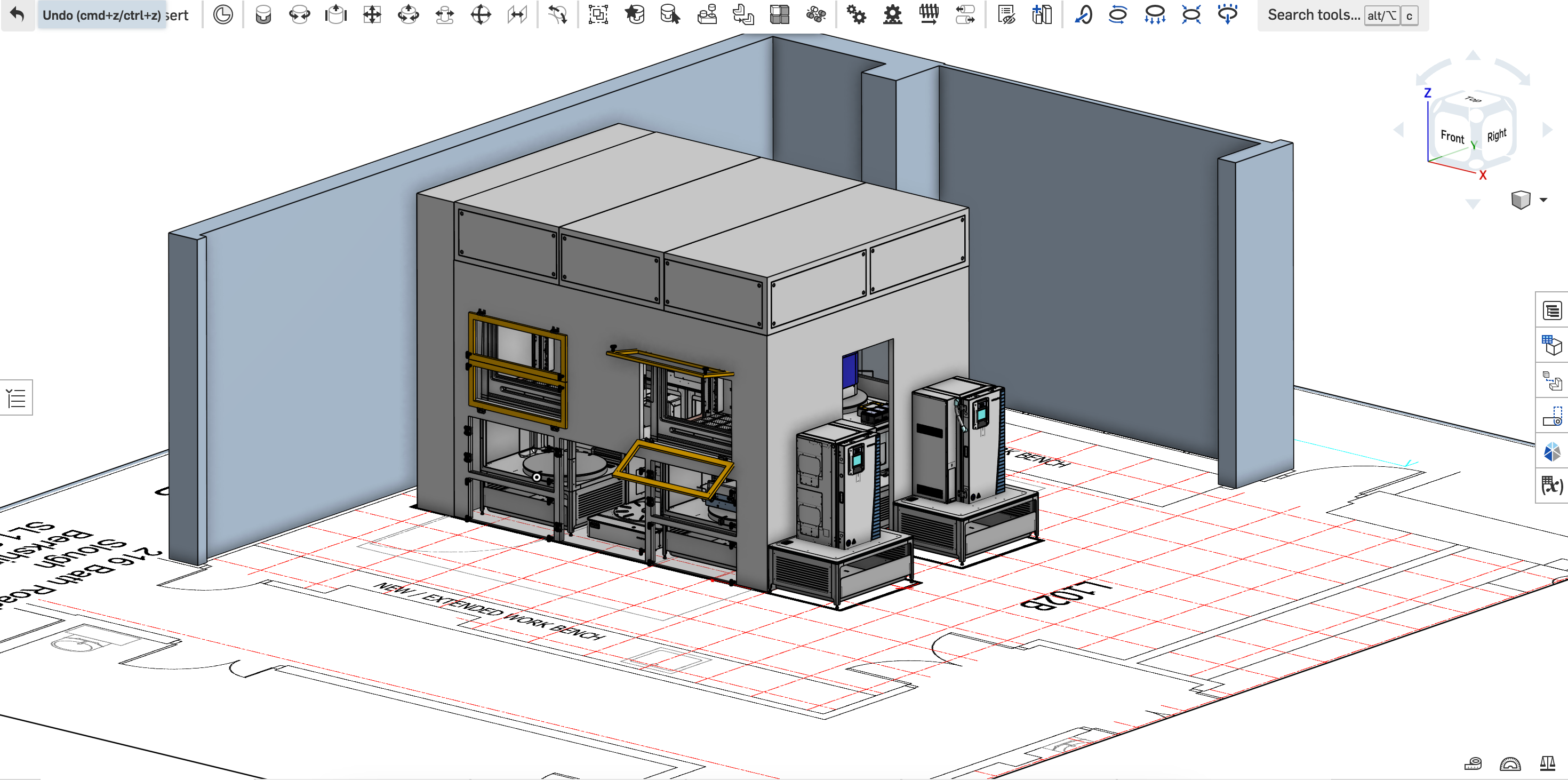Select the Front face of view cube
Viewport: 1568px width, 780px height.
[1452, 137]
